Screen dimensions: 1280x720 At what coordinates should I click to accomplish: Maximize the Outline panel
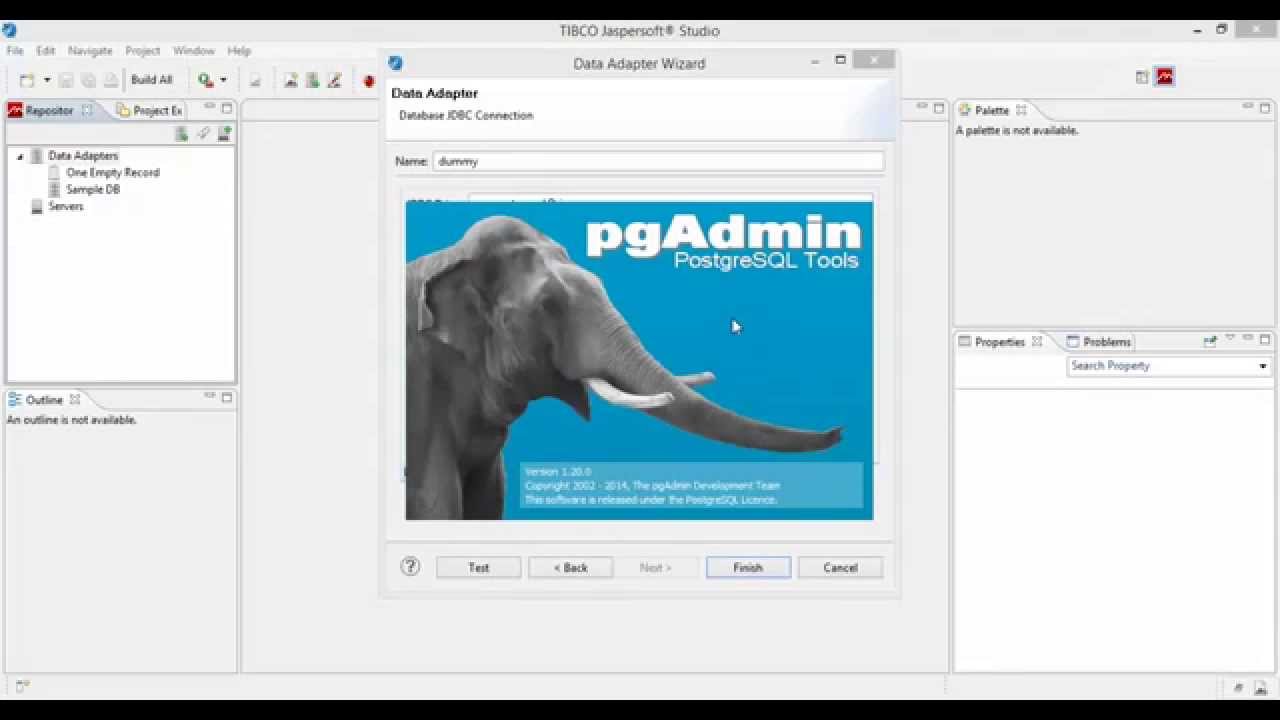point(227,397)
